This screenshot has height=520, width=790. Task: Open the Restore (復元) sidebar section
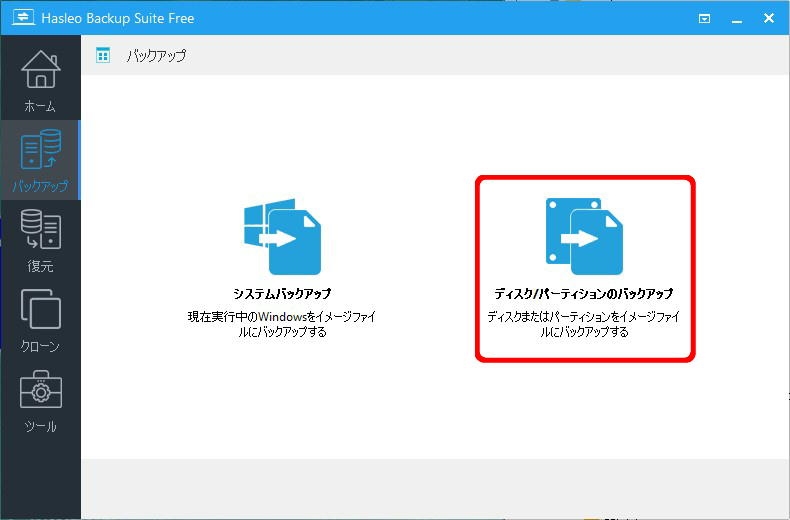pos(40,240)
